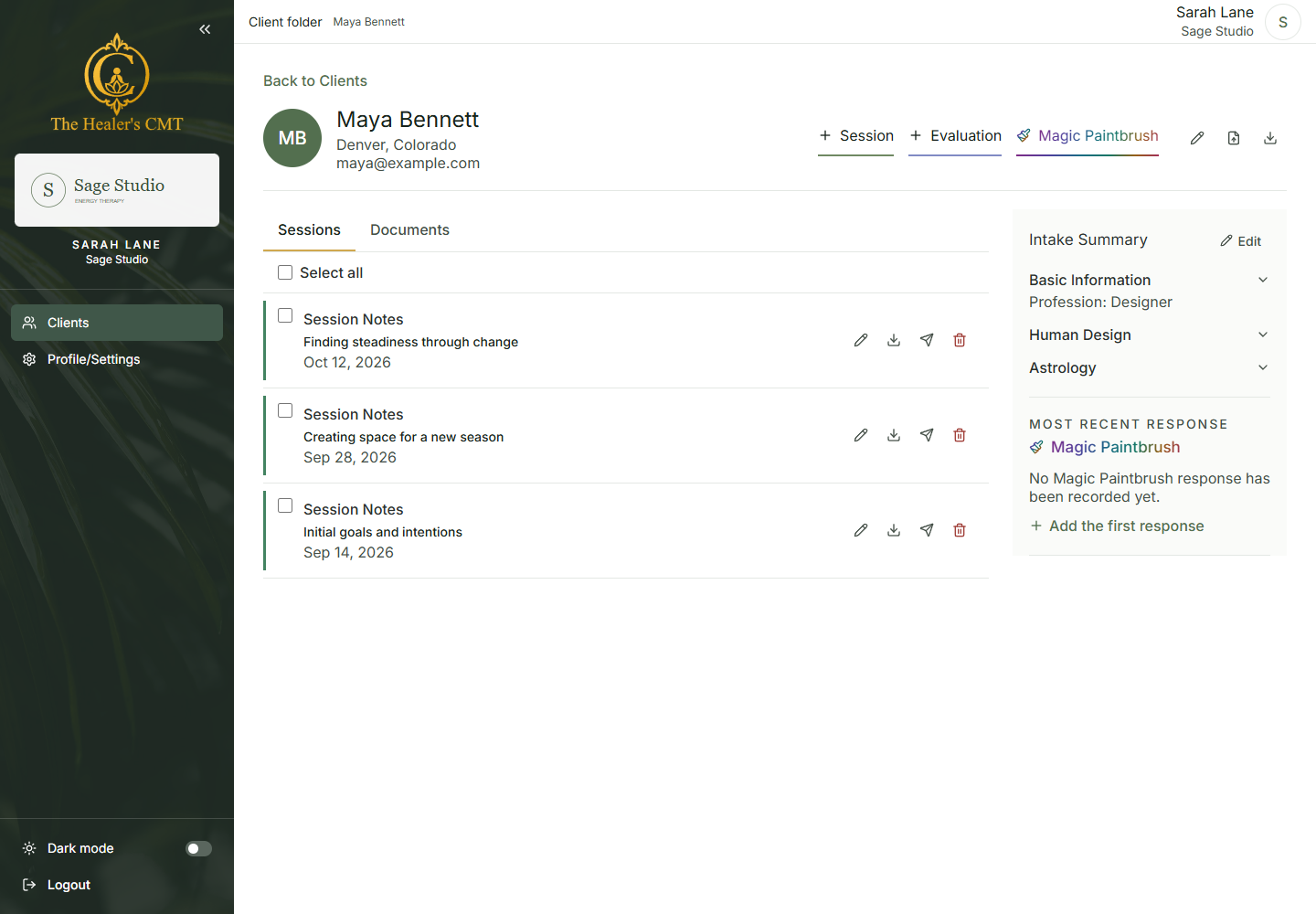This screenshot has height=914, width=1316.
Task: Click paintbrush icon under Most Recent Response
Action: click(x=1036, y=447)
